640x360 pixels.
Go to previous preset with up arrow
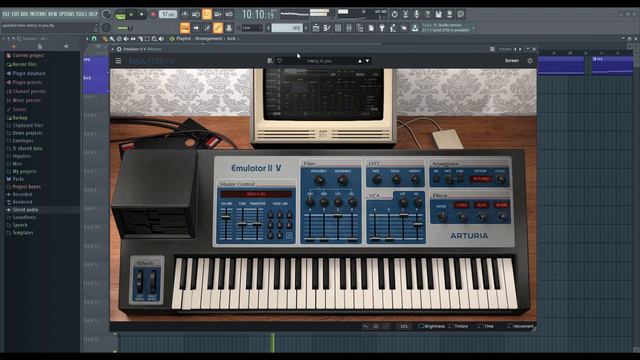point(360,61)
